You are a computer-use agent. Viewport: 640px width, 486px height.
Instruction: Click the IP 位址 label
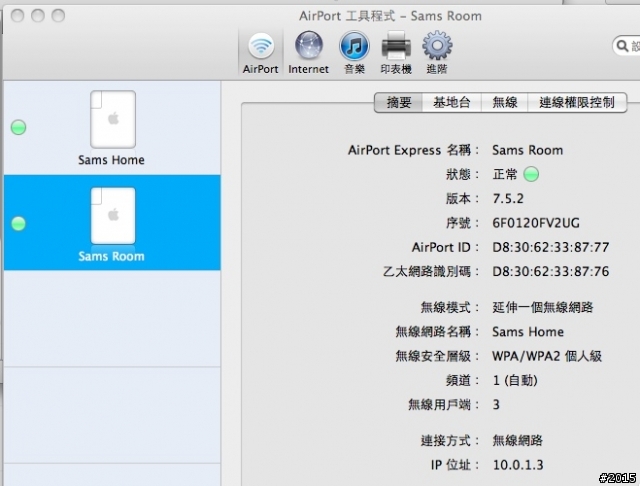point(455,465)
